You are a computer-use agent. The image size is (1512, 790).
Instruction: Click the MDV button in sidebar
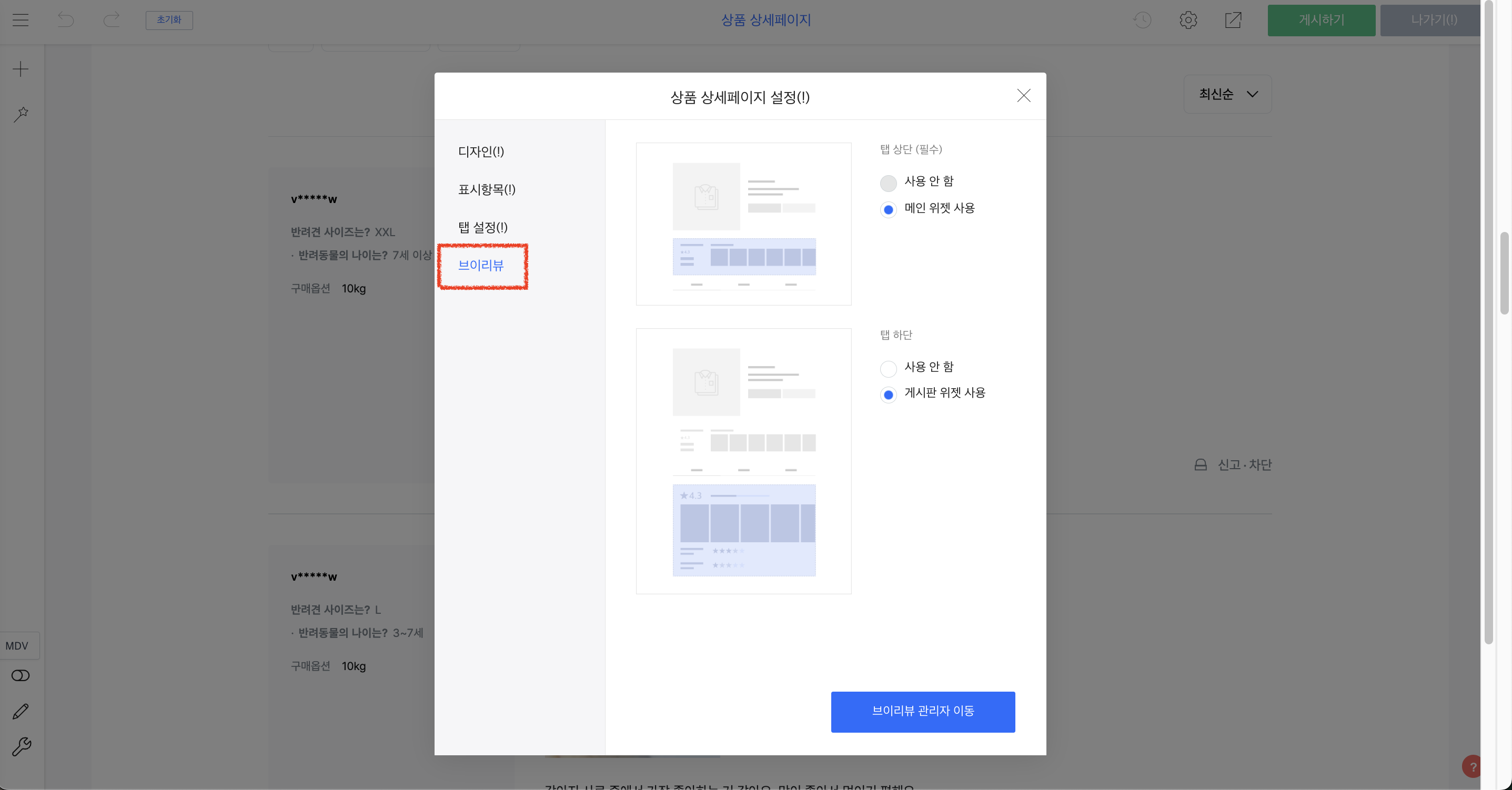[20, 645]
